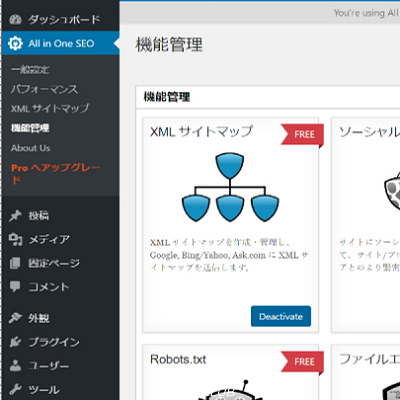The width and height of the screenshot is (400, 400).
Task: Click Pro へアップグレード link
Action: point(56,174)
